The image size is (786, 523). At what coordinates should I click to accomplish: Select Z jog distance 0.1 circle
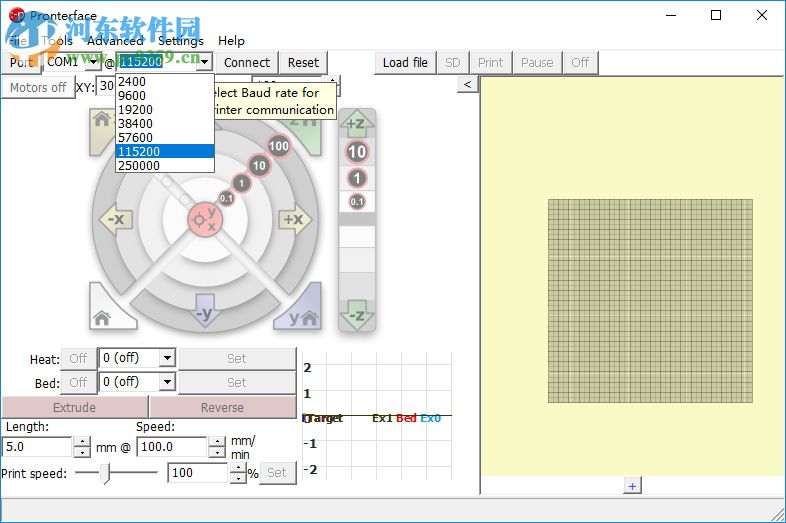click(356, 202)
